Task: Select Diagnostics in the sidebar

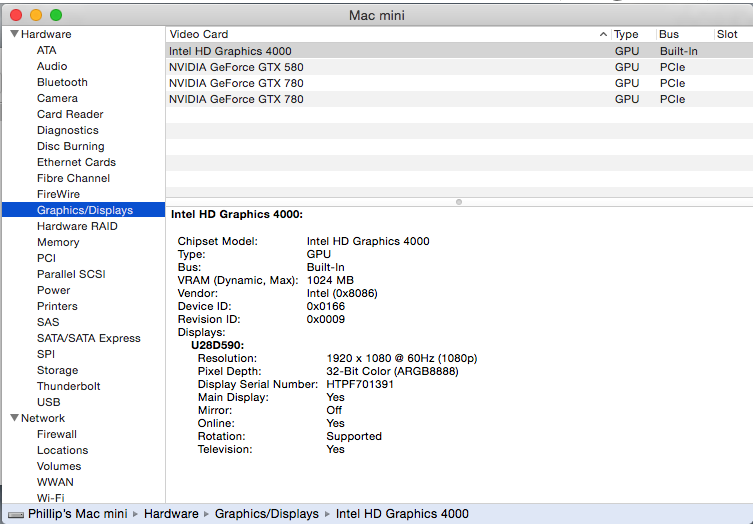Action: 68,130
